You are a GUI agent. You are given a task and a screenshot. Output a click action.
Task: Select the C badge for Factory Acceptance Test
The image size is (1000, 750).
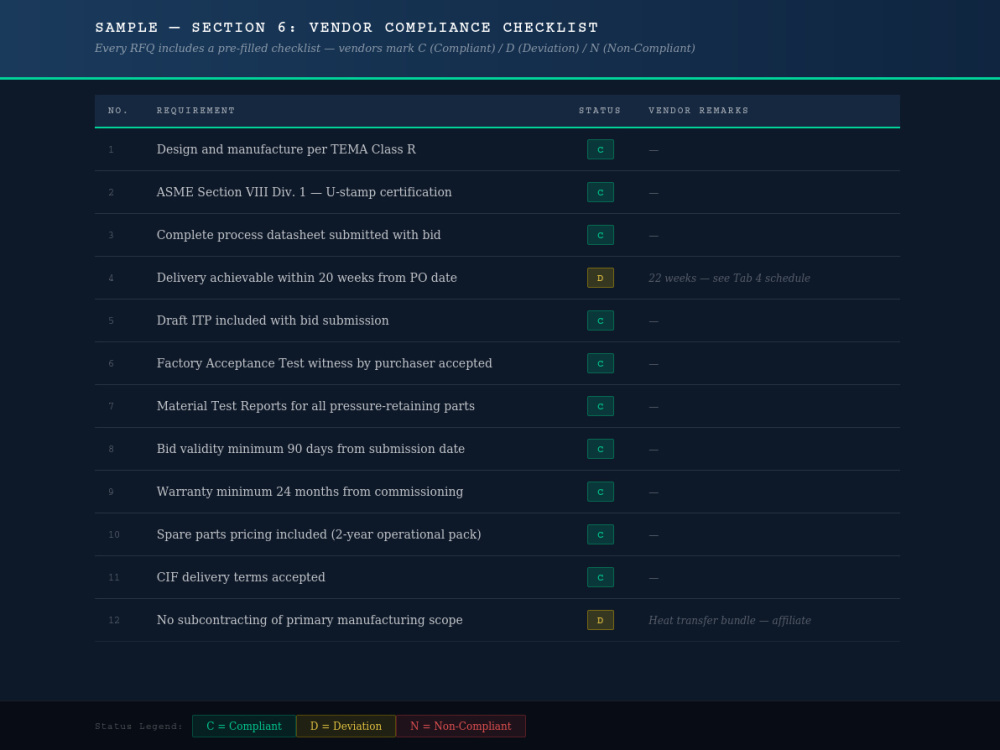pyautogui.click(x=600, y=363)
